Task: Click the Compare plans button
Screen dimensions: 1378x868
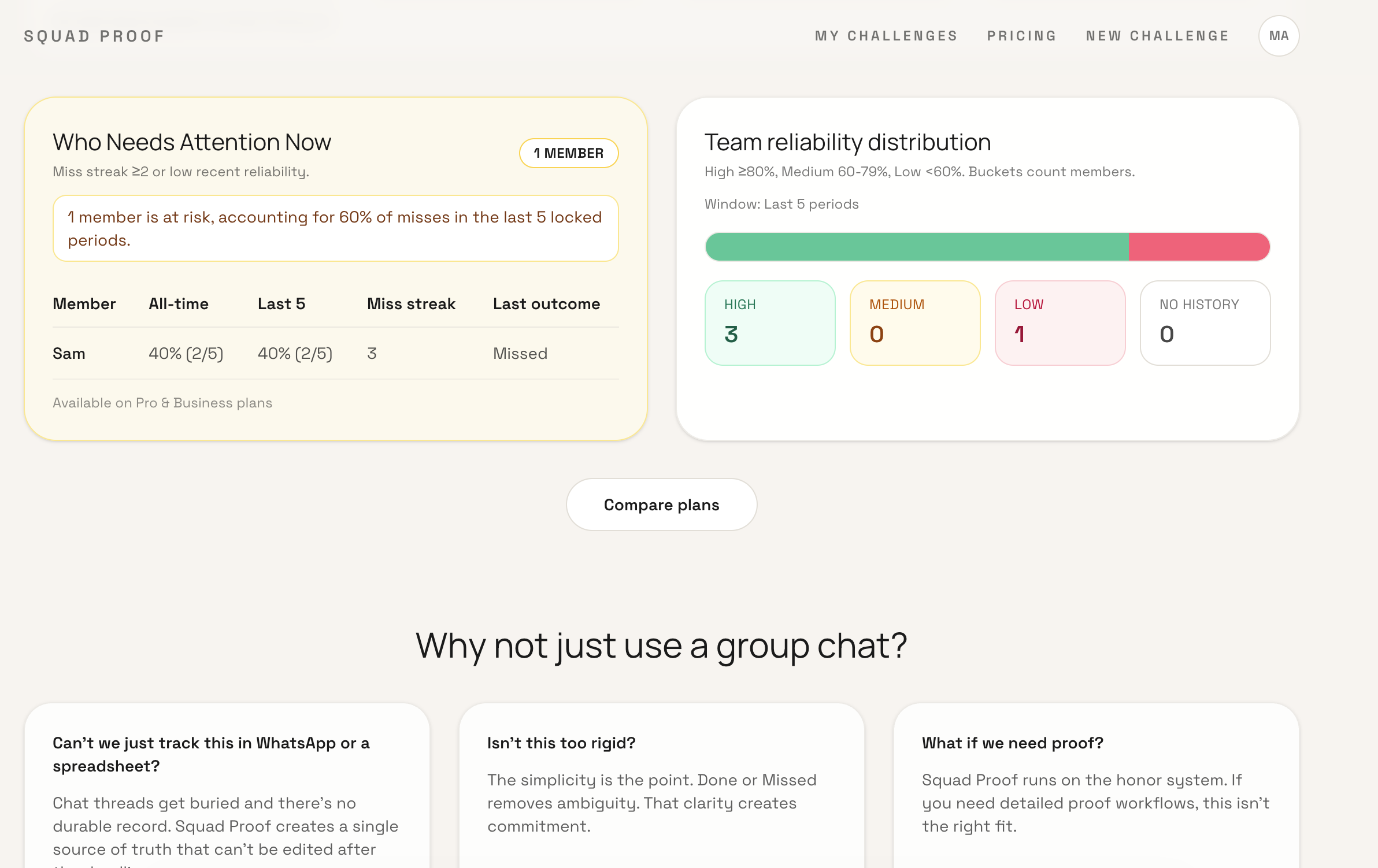Action: [x=661, y=505]
